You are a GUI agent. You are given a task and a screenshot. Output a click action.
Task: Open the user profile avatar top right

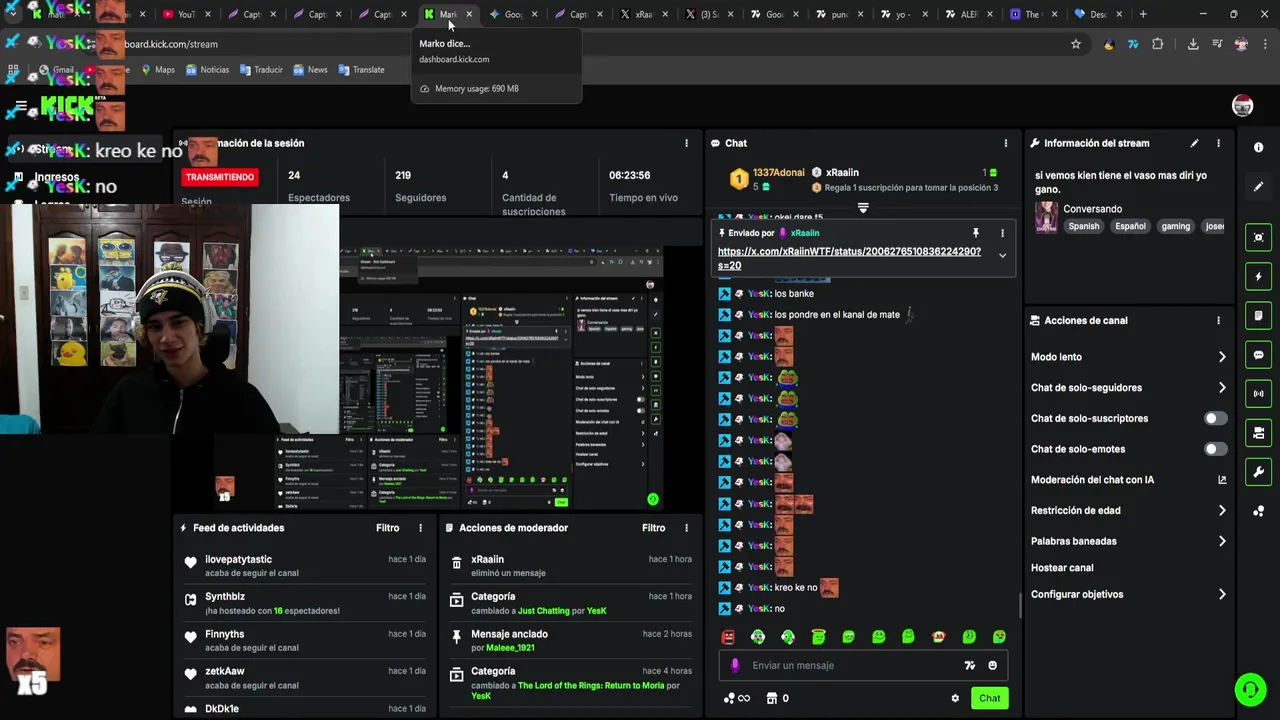click(1242, 106)
